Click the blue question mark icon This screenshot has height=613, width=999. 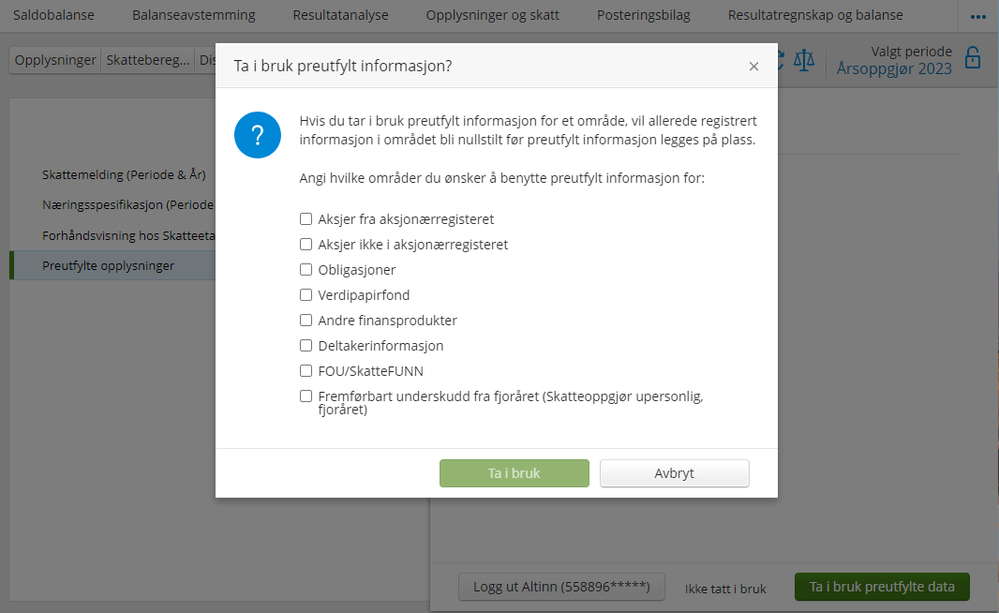click(x=257, y=135)
